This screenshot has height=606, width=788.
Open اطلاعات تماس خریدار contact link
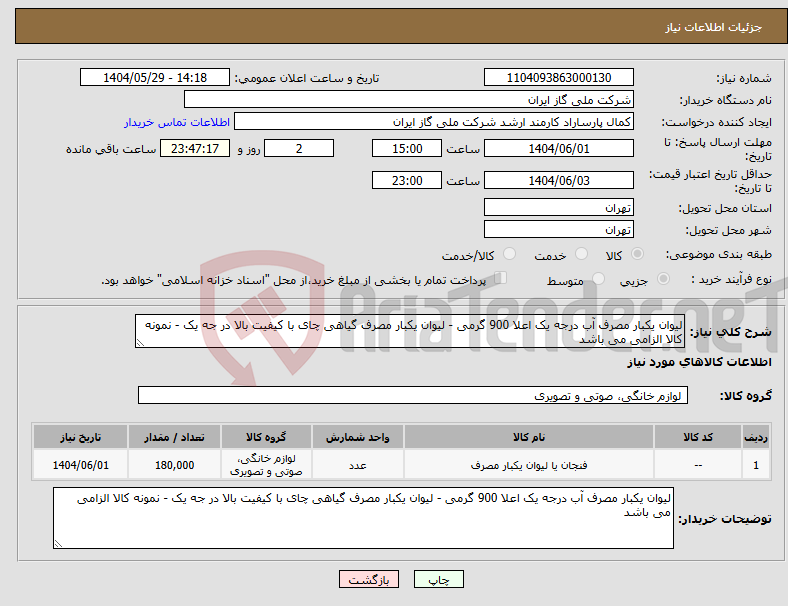[177, 122]
